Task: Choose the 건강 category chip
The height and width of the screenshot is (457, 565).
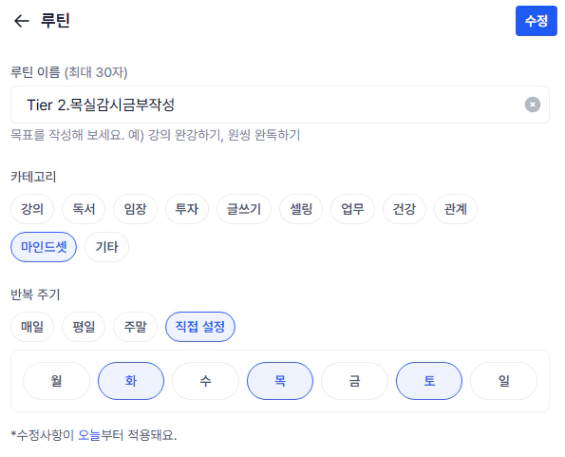Action: [x=404, y=209]
